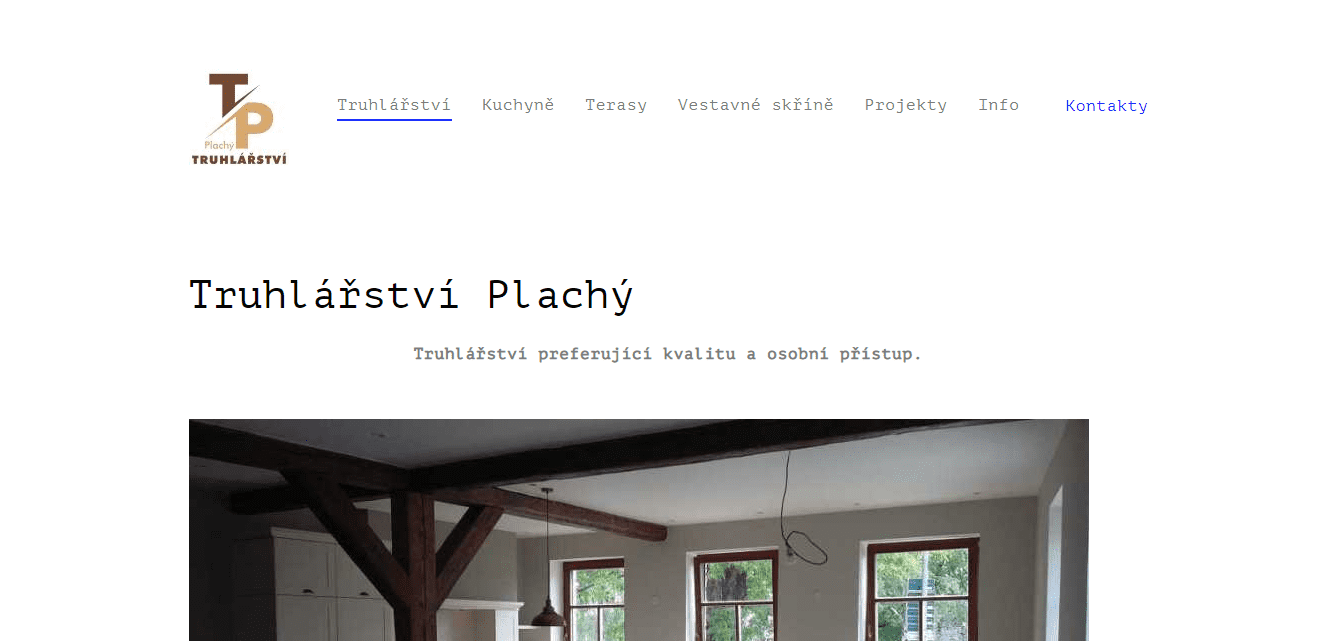Click the TP Plachý logo
The height and width of the screenshot is (641, 1339).
(x=239, y=119)
